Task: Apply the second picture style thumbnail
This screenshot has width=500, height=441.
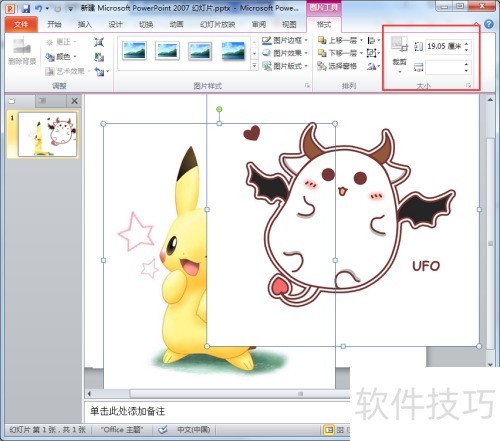Action: (x=167, y=51)
